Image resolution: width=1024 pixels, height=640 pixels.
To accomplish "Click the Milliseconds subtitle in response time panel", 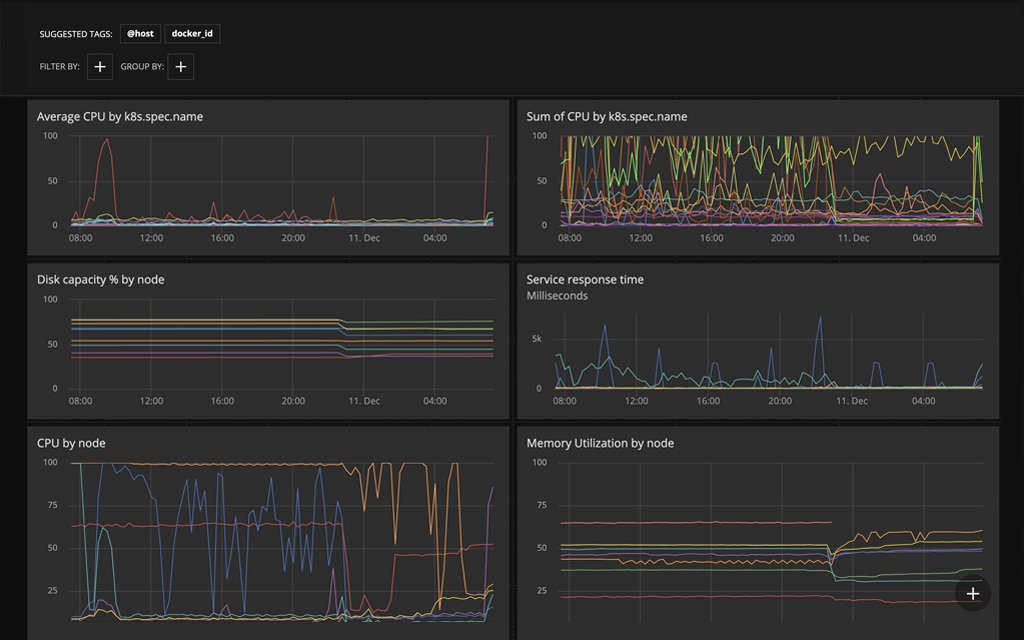I will pyautogui.click(x=557, y=296).
